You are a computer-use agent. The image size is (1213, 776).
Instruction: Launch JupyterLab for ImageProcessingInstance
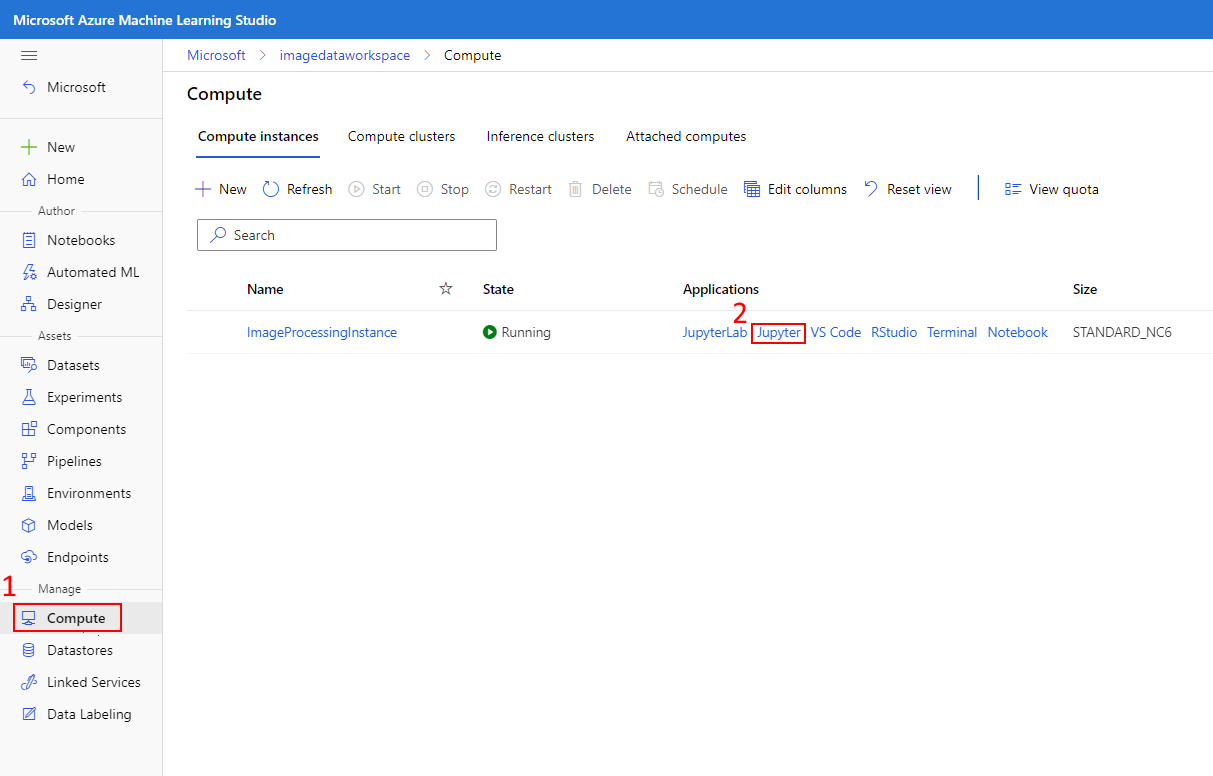[715, 332]
